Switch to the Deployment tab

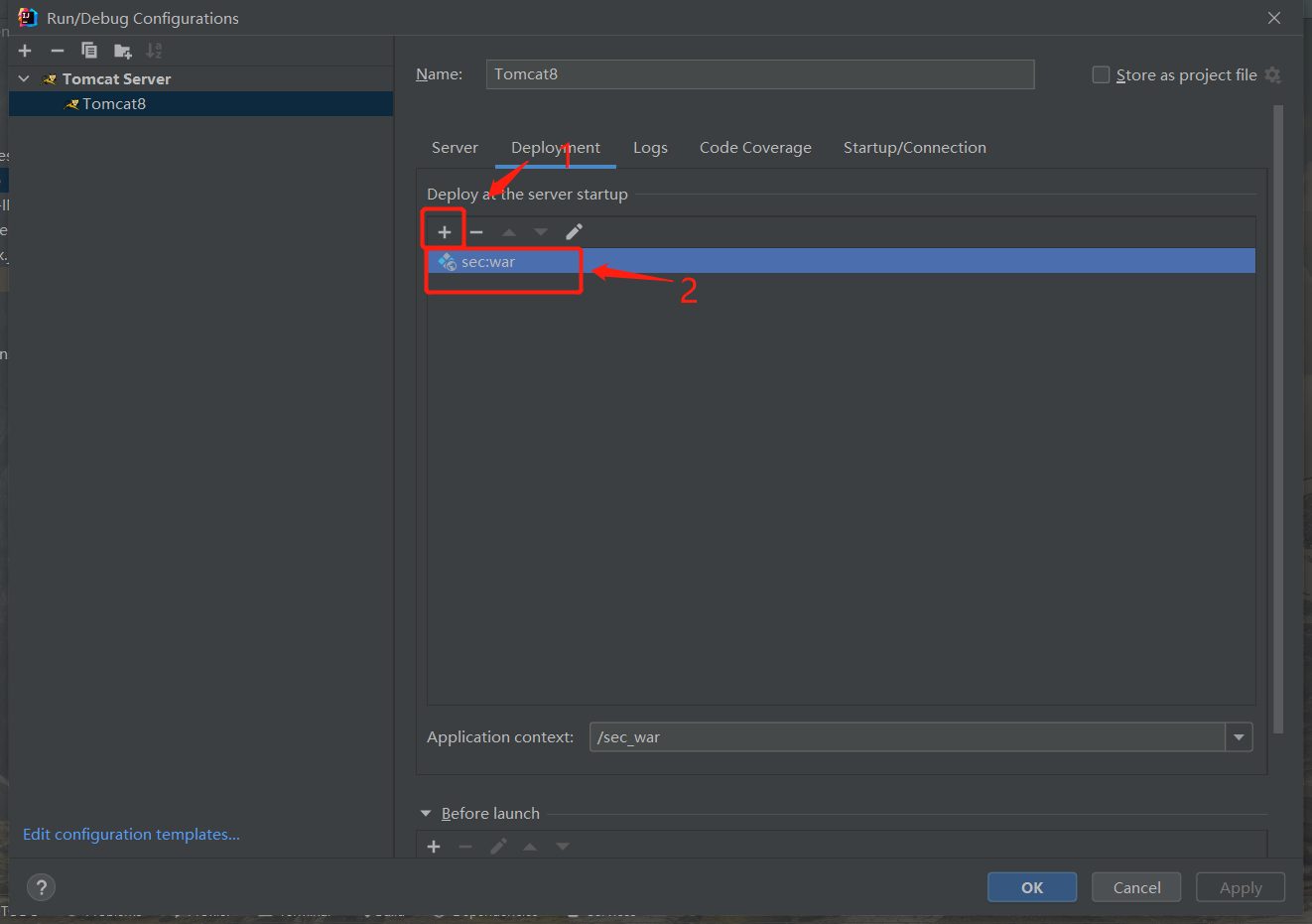(x=556, y=148)
